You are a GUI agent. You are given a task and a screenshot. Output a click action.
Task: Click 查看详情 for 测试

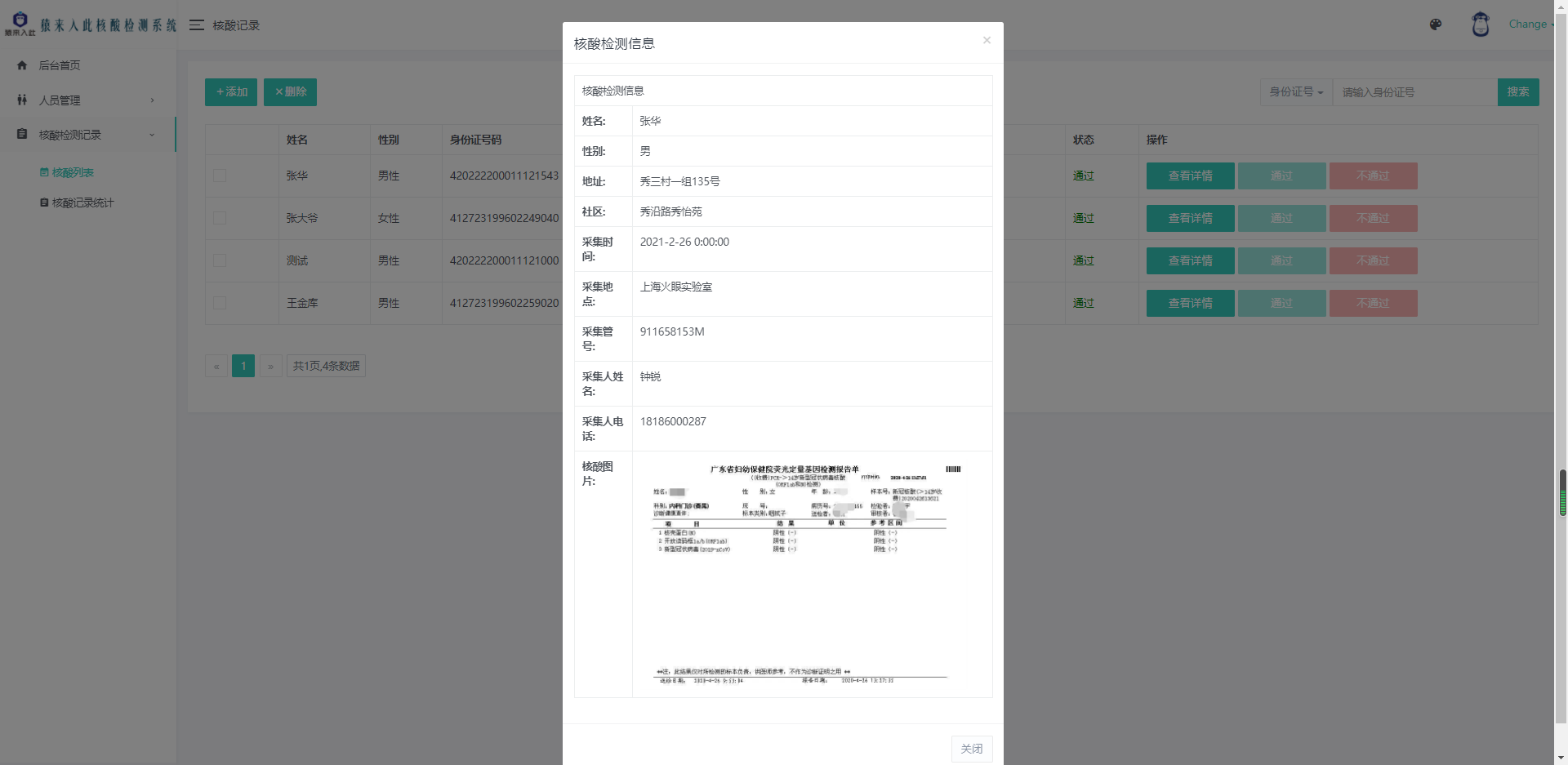(1190, 260)
